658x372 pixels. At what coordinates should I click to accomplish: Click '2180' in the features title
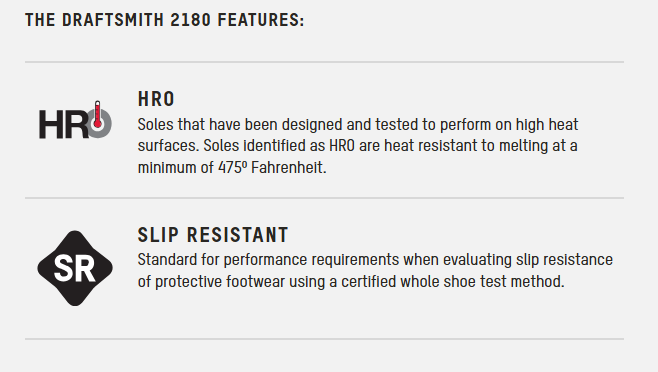(191, 20)
